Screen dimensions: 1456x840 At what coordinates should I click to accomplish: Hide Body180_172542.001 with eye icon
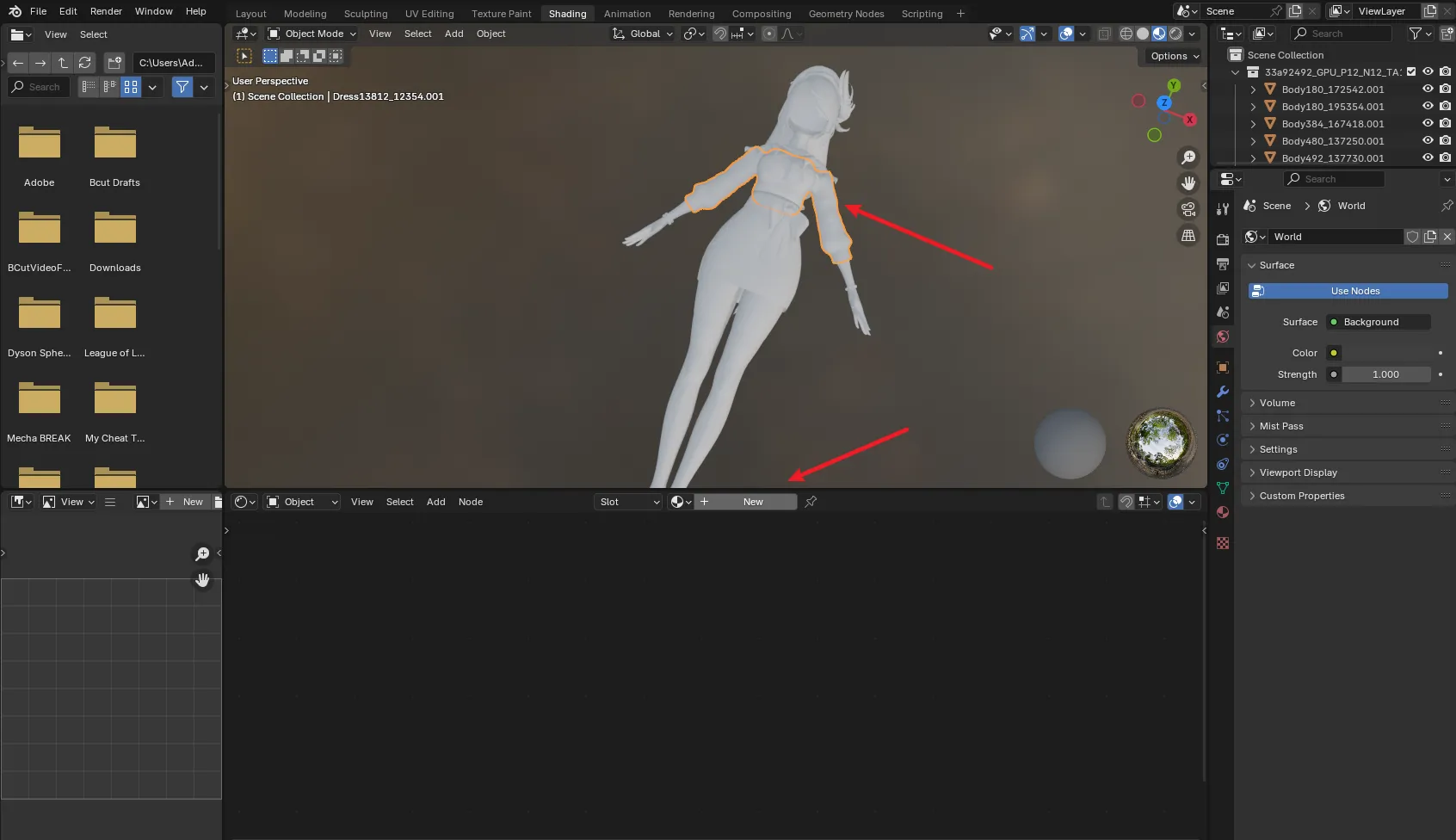click(1428, 89)
